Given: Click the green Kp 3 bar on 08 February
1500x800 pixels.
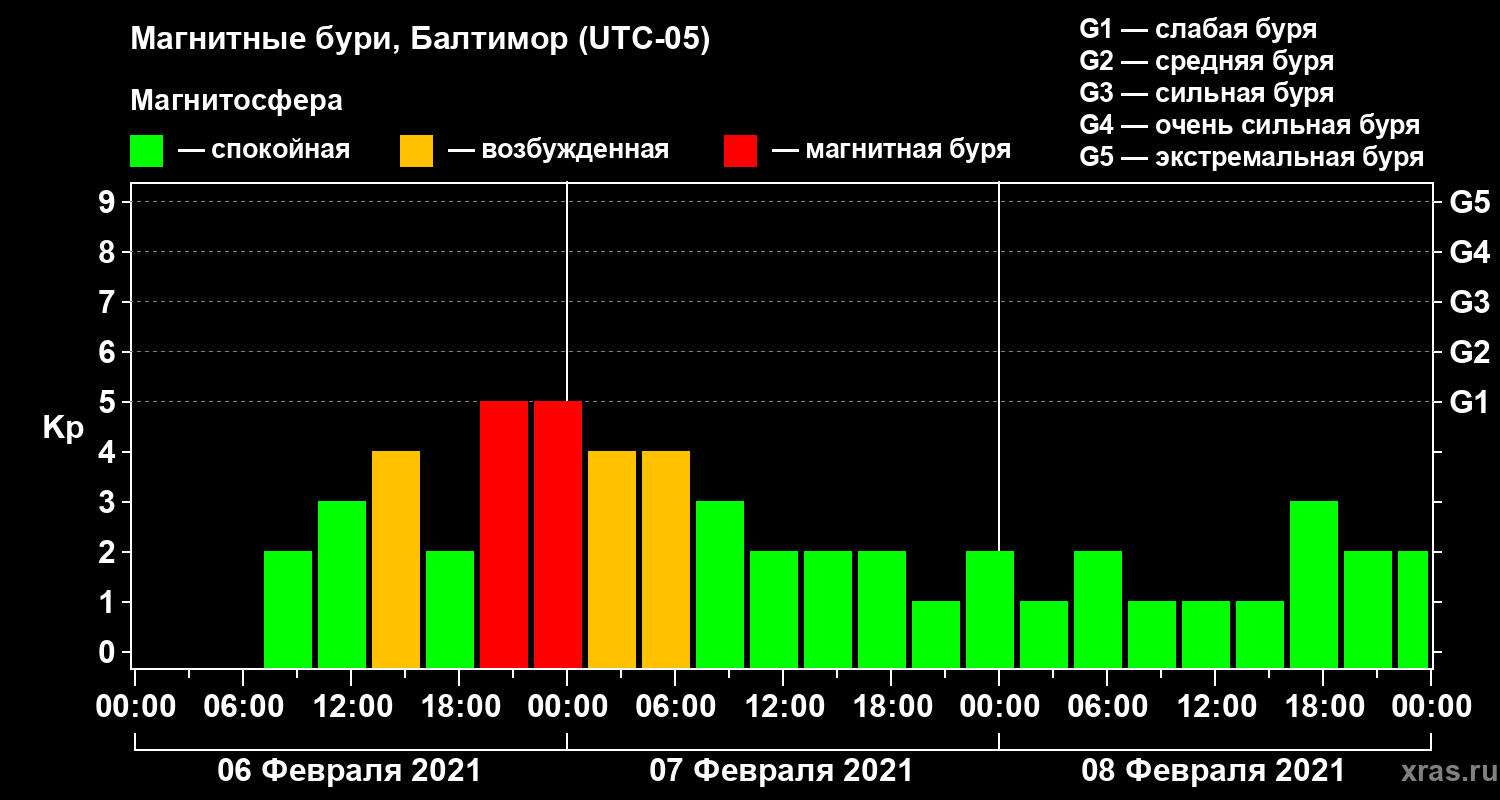Looking at the screenshot, I should (1314, 584).
